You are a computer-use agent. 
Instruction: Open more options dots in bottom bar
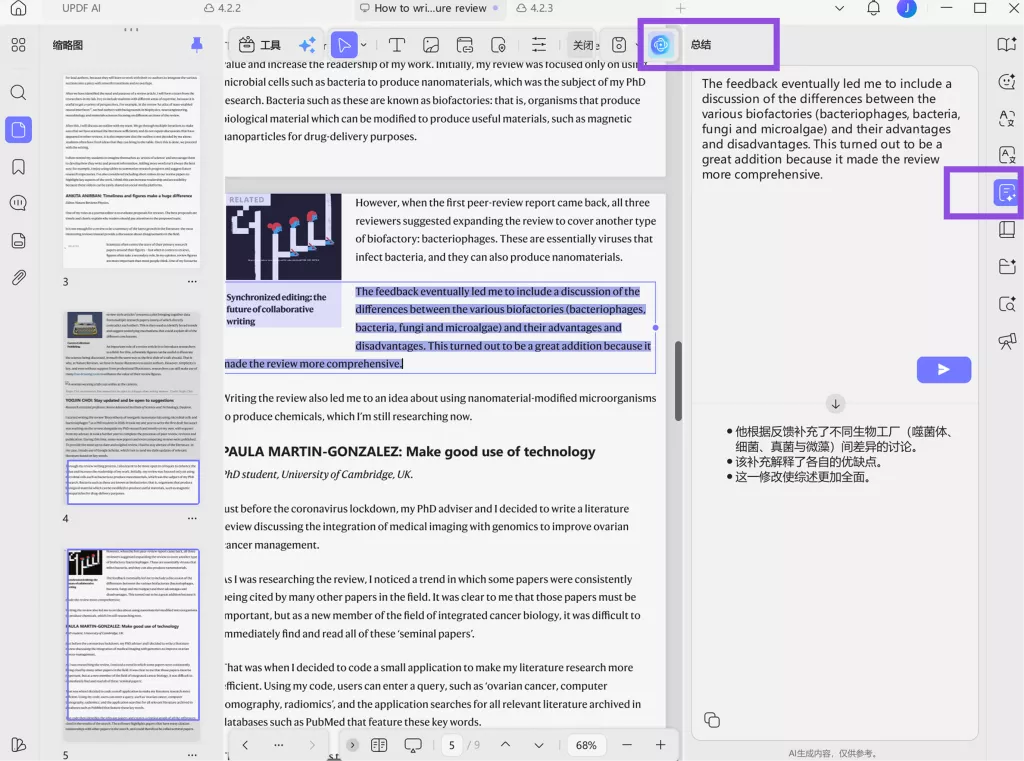click(279, 745)
